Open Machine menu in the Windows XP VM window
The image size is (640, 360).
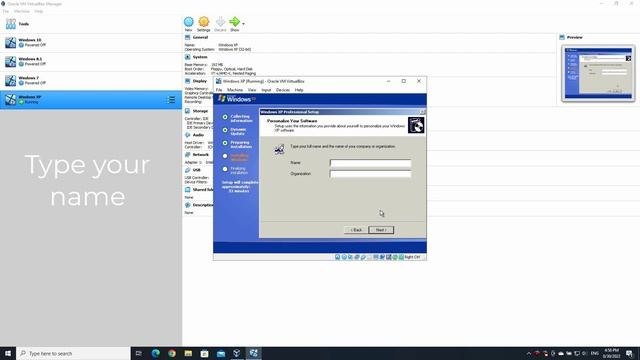click(x=235, y=90)
